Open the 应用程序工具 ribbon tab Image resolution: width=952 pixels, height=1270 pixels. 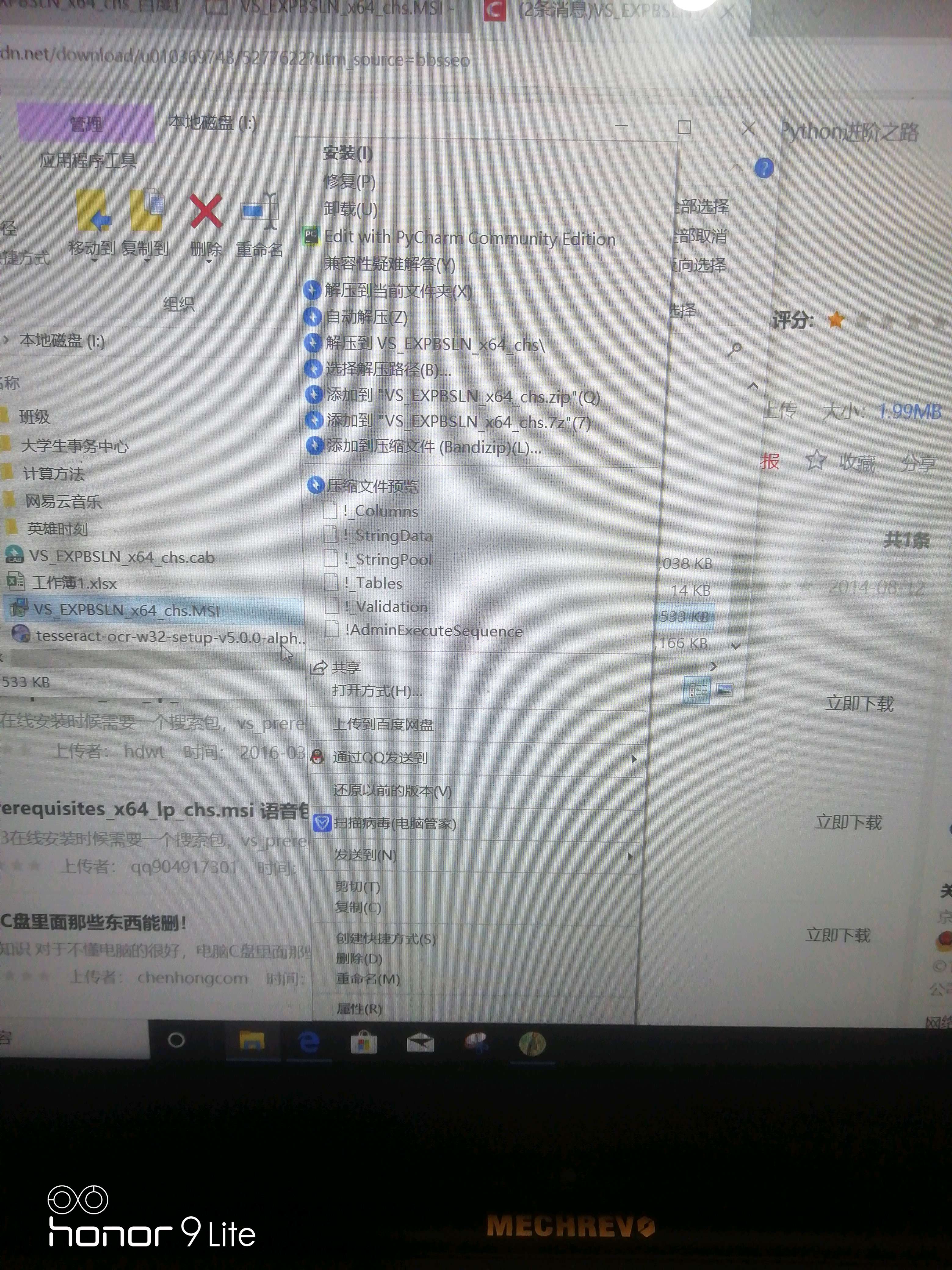[x=88, y=160]
